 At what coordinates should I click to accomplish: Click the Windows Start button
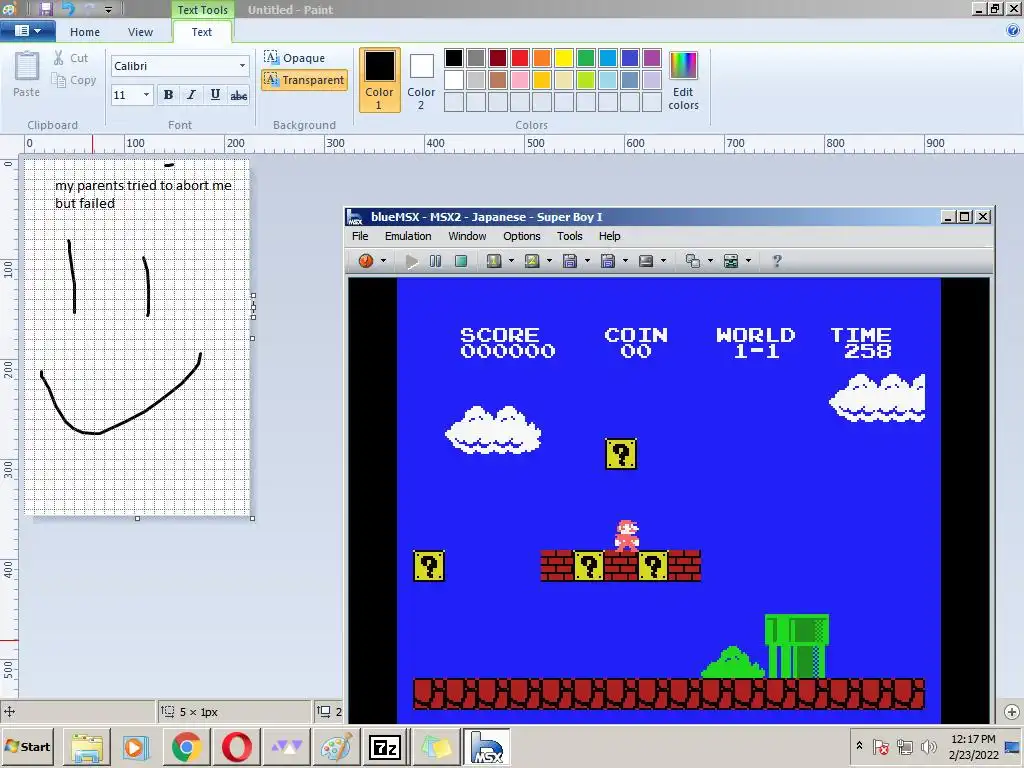[27, 746]
